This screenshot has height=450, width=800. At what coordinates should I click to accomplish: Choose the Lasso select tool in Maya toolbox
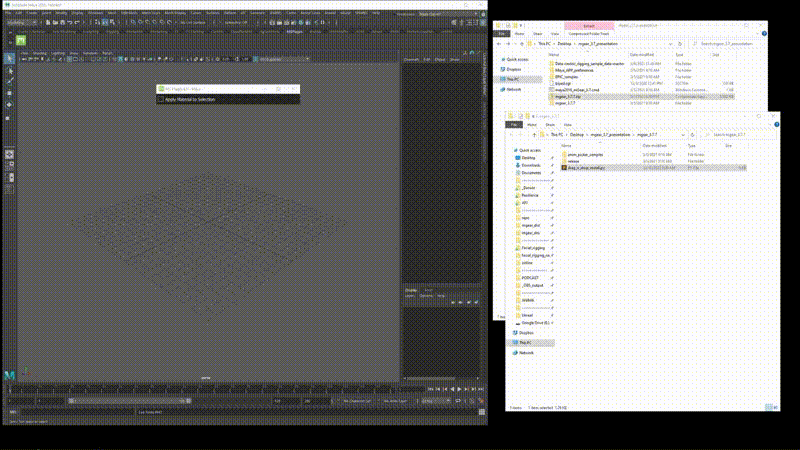pyautogui.click(x=9, y=70)
